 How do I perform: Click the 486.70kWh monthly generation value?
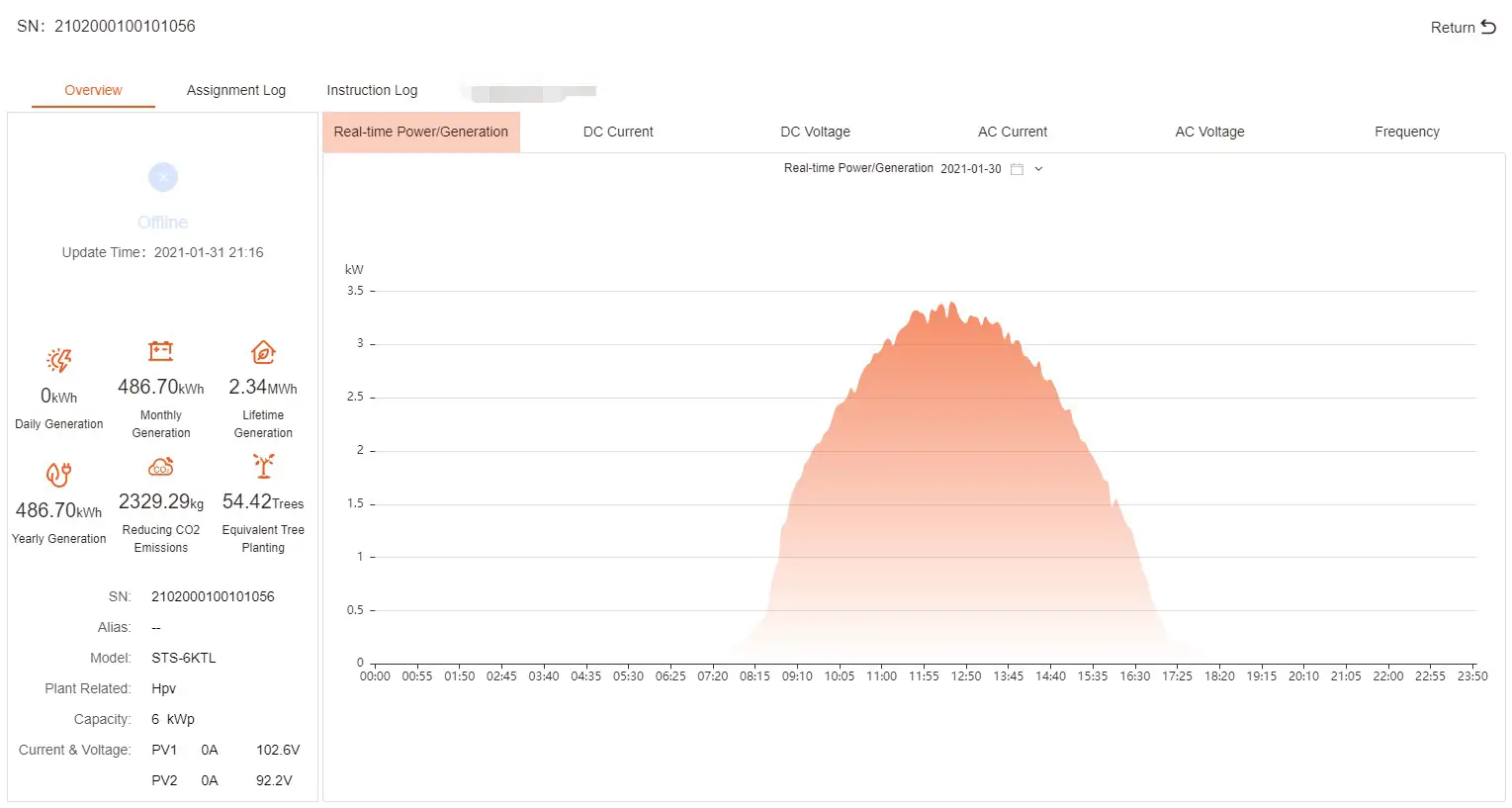click(161, 387)
